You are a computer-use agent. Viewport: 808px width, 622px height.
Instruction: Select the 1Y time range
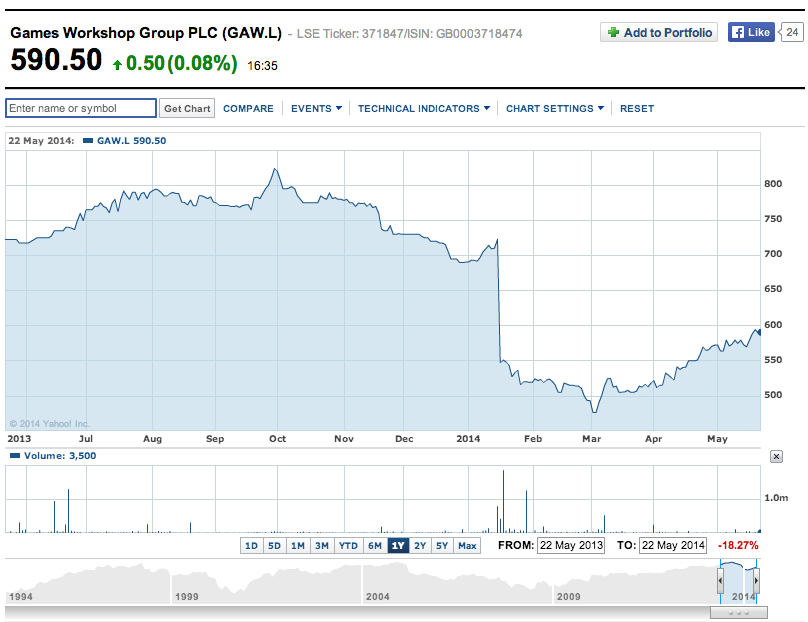coord(398,546)
